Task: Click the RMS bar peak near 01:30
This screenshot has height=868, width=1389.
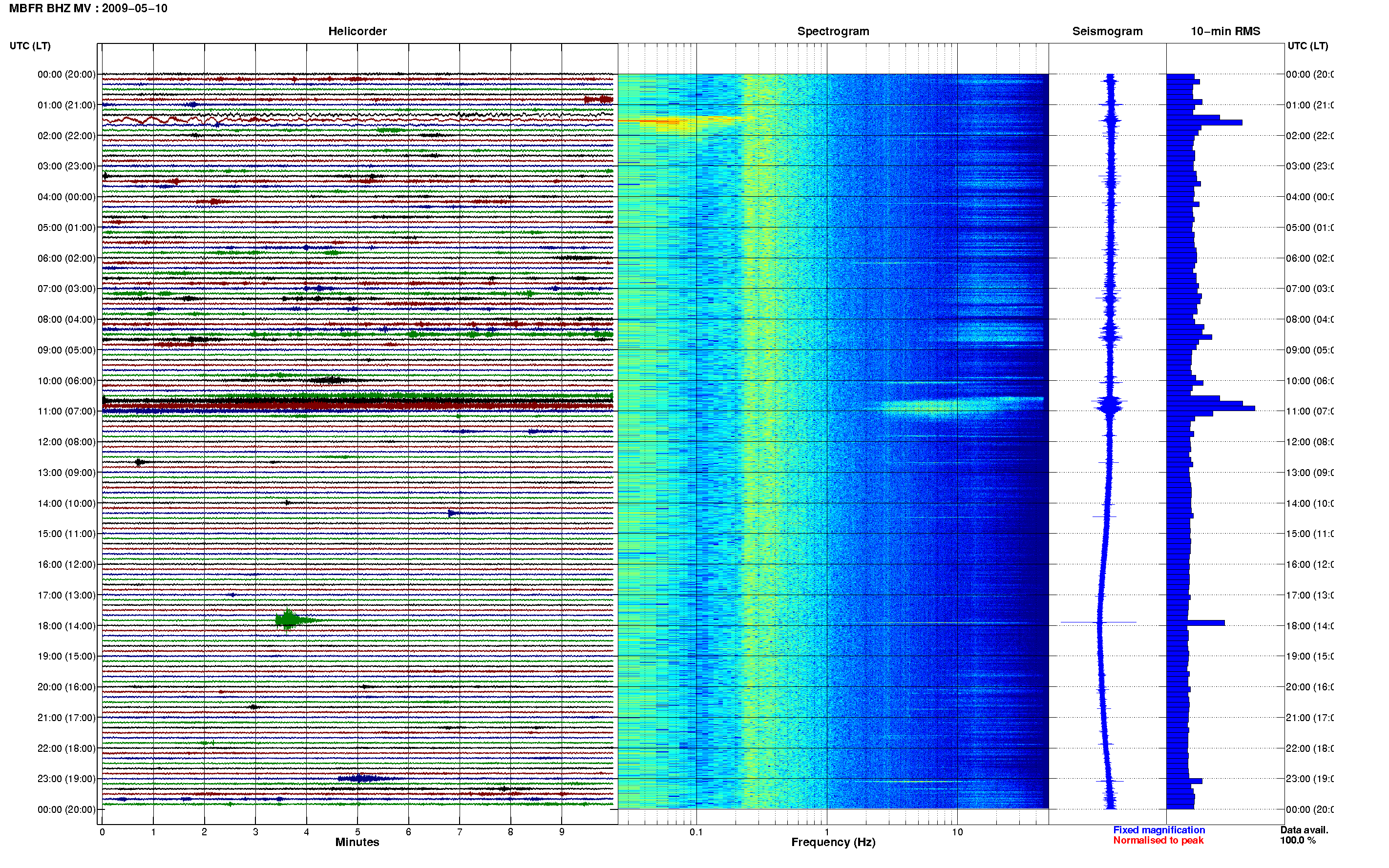Action: pos(1204,122)
